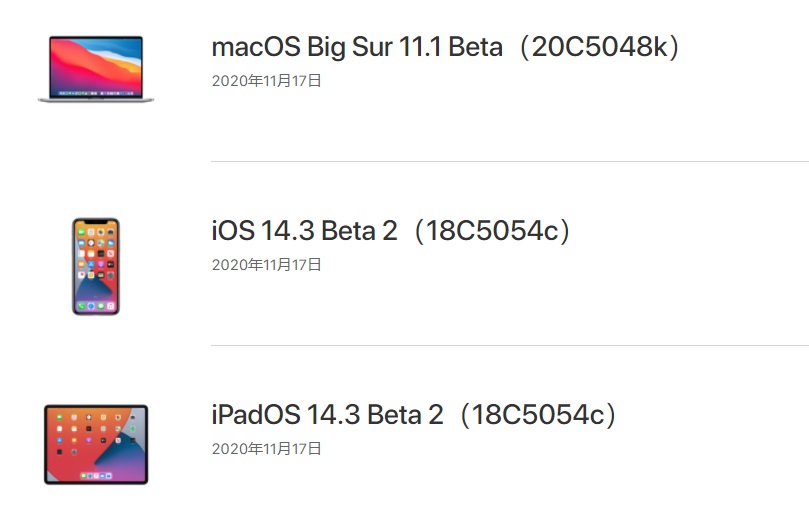This screenshot has width=809, height=512.
Task: Click the dock on the iPhone image
Action: point(96,306)
